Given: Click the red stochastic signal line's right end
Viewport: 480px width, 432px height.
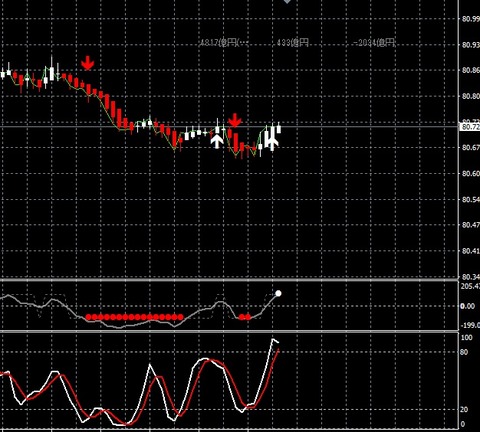Looking at the screenshot, I should tap(278, 350).
